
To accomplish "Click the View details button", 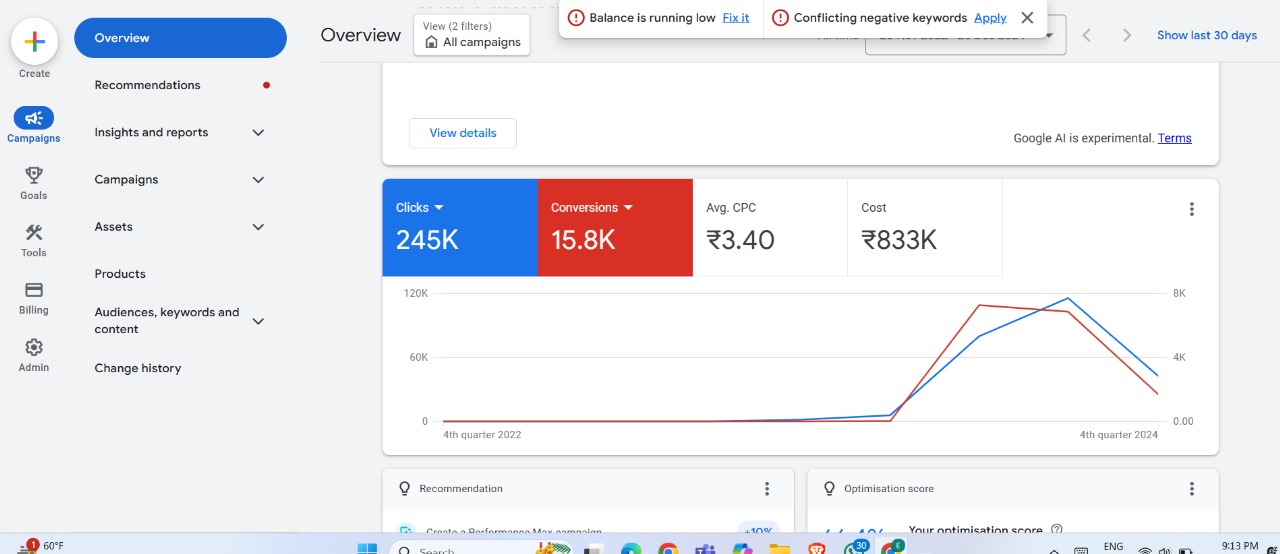I will click(x=462, y=133).
